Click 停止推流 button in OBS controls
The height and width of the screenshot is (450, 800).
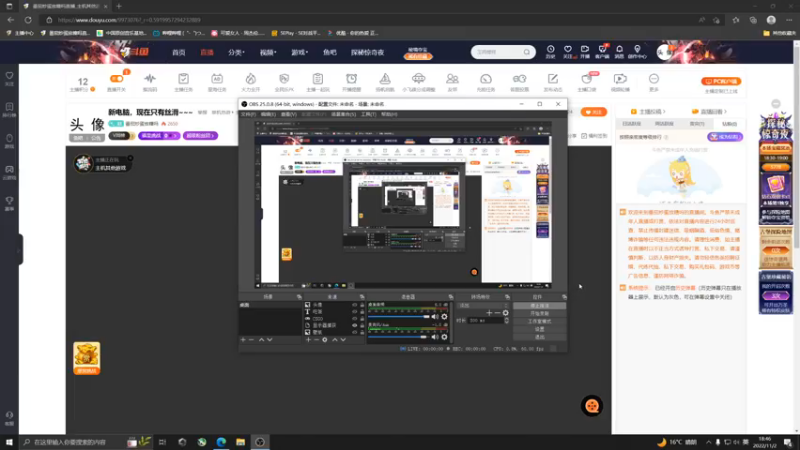tap(539, 306)
